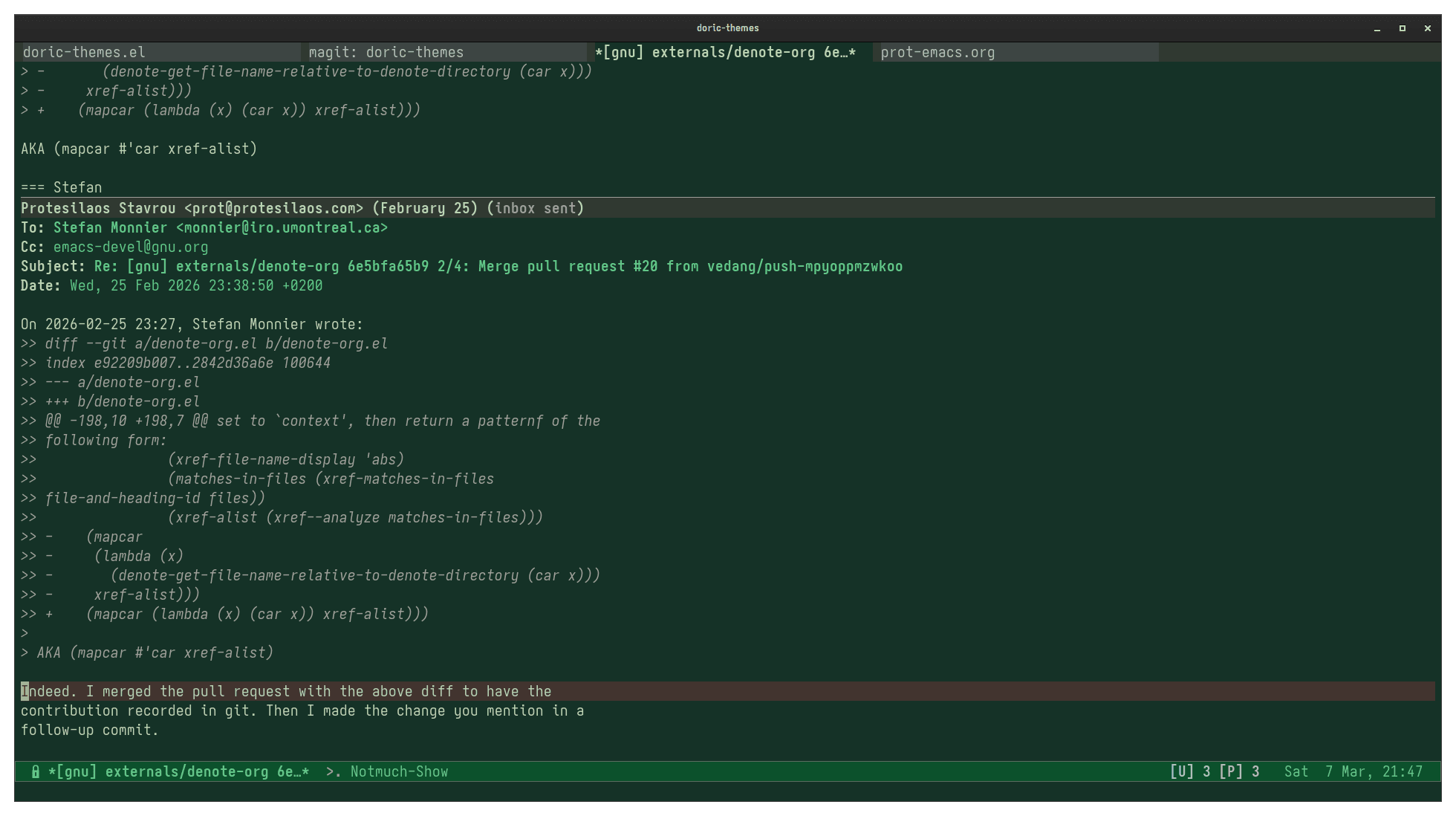
Task: Click the Notmuch-Show mode indicator
Action: coord(399,771)
